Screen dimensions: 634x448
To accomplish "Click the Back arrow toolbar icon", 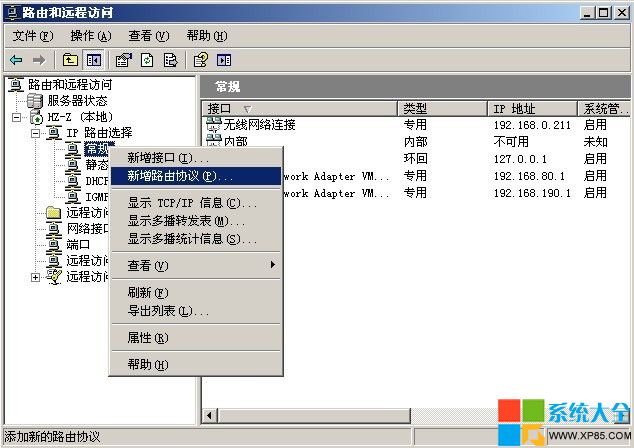I will tap(17, 60).
